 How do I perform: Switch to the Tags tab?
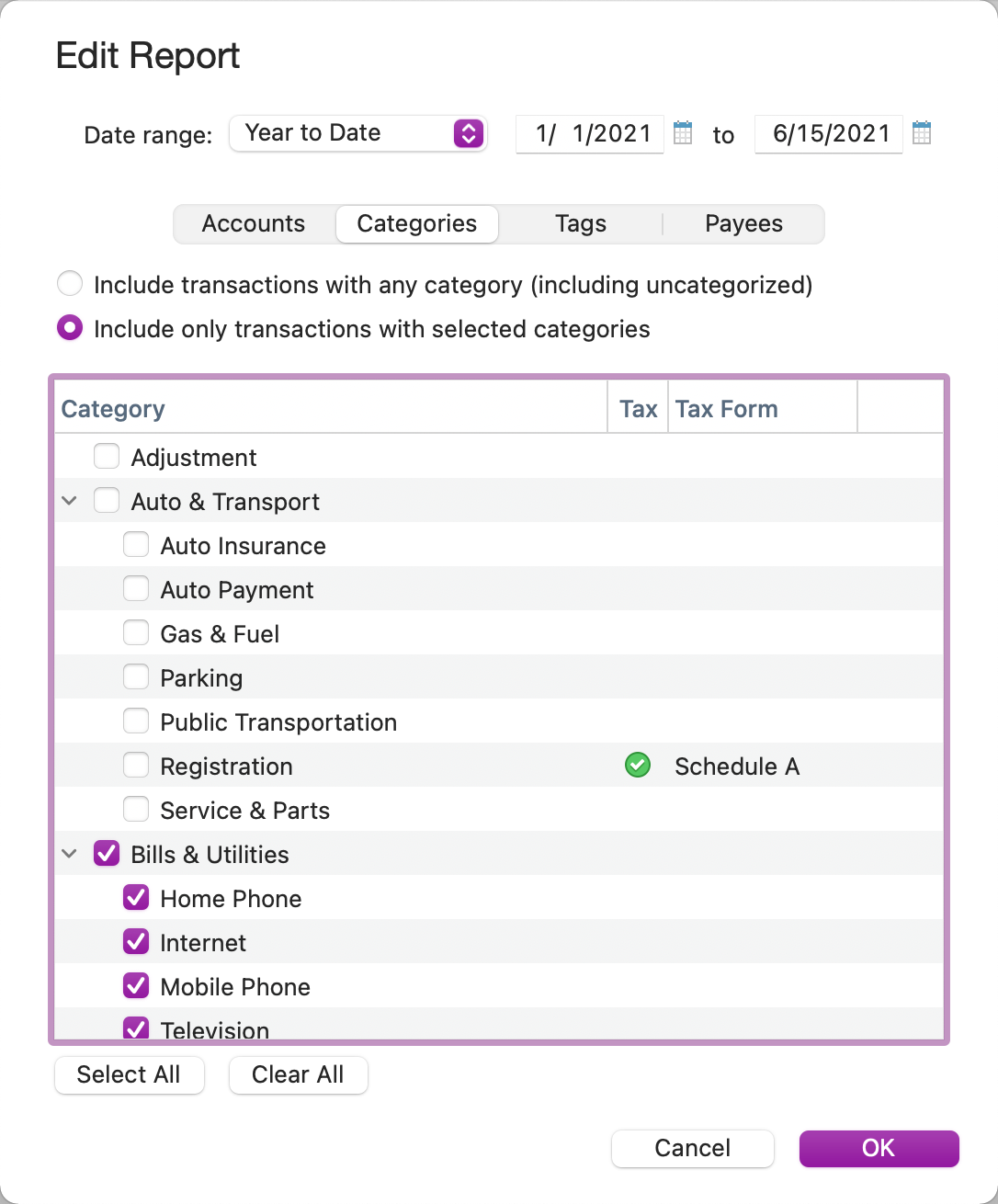coord(581,224)
